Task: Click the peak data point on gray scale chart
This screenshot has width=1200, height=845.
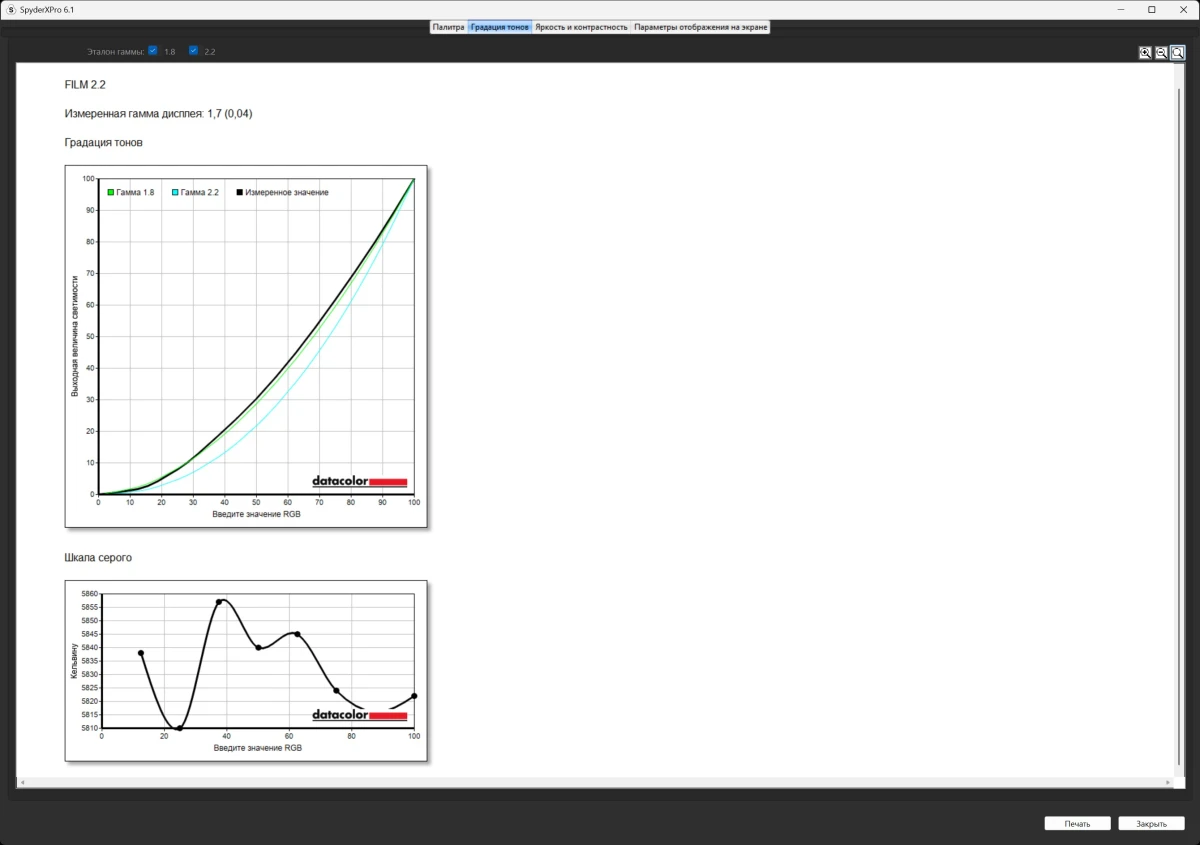Action: pos(219,602)
